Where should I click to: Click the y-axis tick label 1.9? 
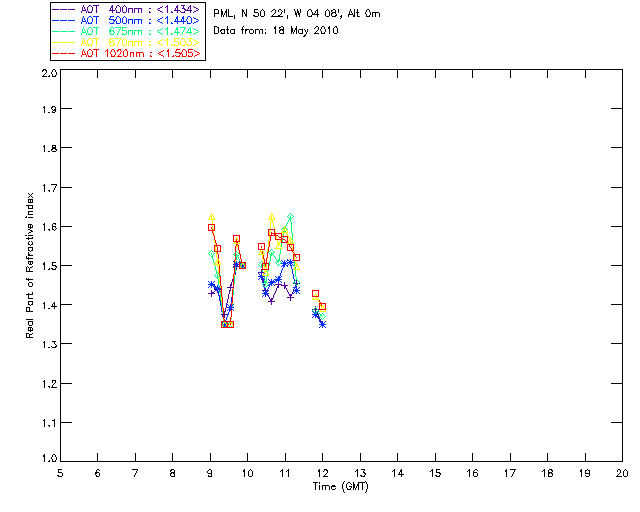[x=49, y=109]
